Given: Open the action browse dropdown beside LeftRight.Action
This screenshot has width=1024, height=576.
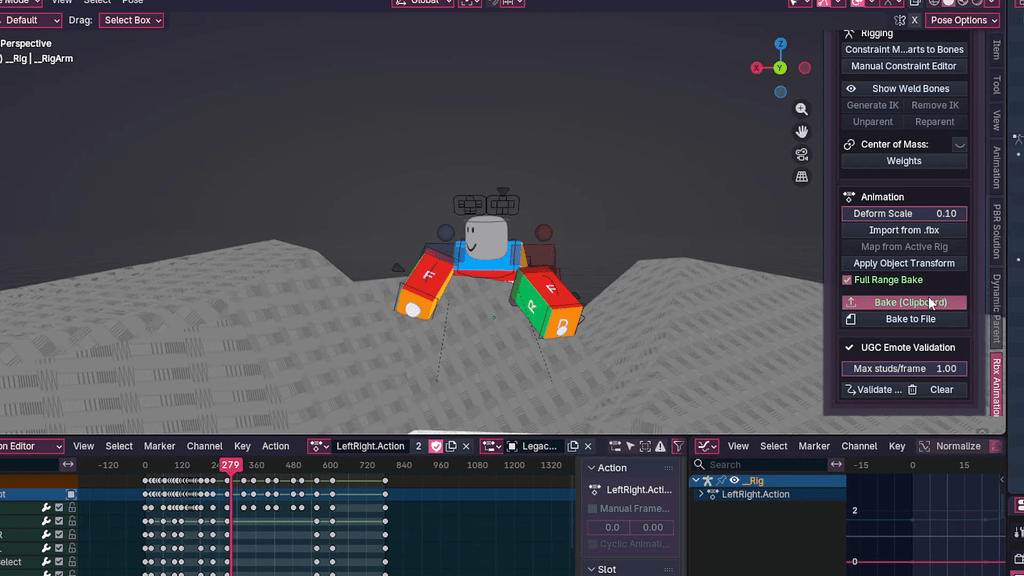Looking at the screenshot, I should [x=319, y=446].
